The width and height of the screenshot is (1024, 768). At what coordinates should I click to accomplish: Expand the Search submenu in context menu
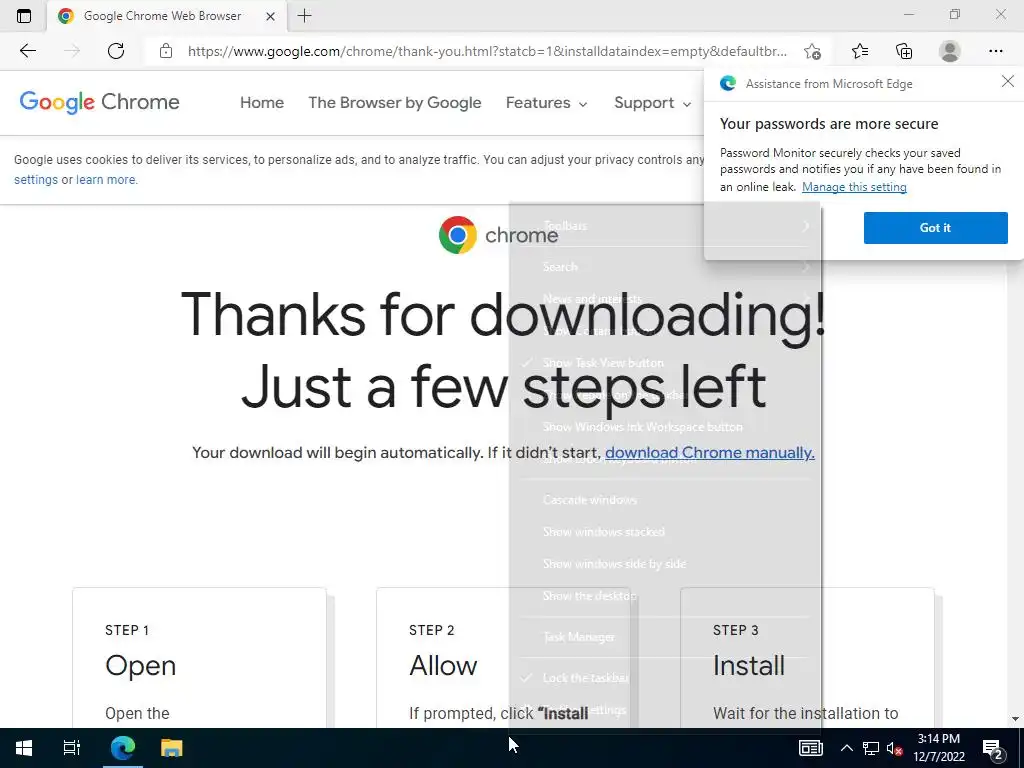[x=667, y=266]
